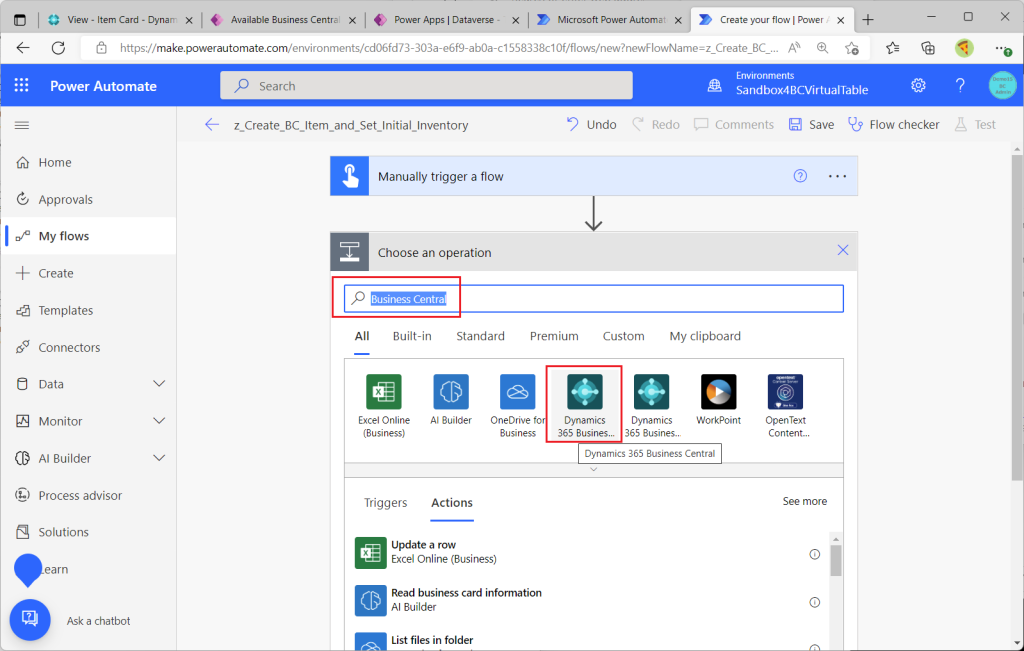Choose the Dynamics 365 connector beside WorkPoint
Image resolution: width=1024 pixels, height=651 pixels.
[652, 405]
